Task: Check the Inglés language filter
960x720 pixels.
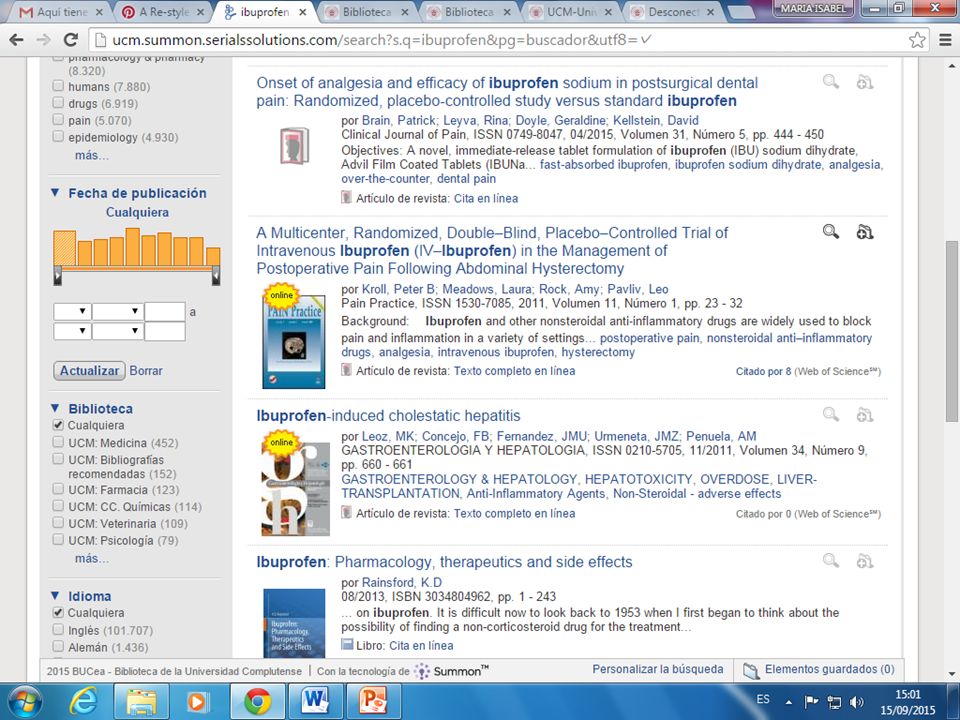Action: point(58,629)
